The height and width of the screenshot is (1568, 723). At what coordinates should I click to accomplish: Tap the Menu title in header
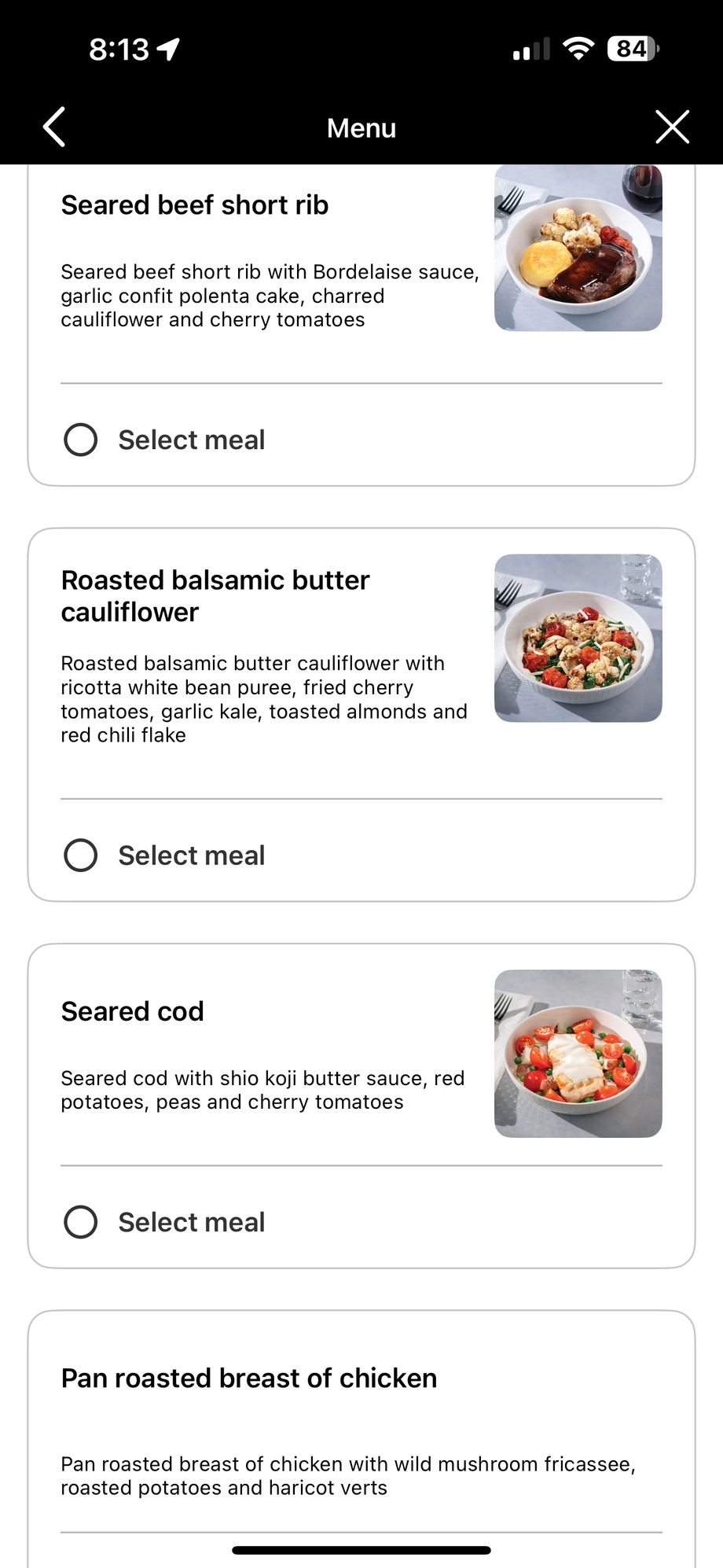361,128
